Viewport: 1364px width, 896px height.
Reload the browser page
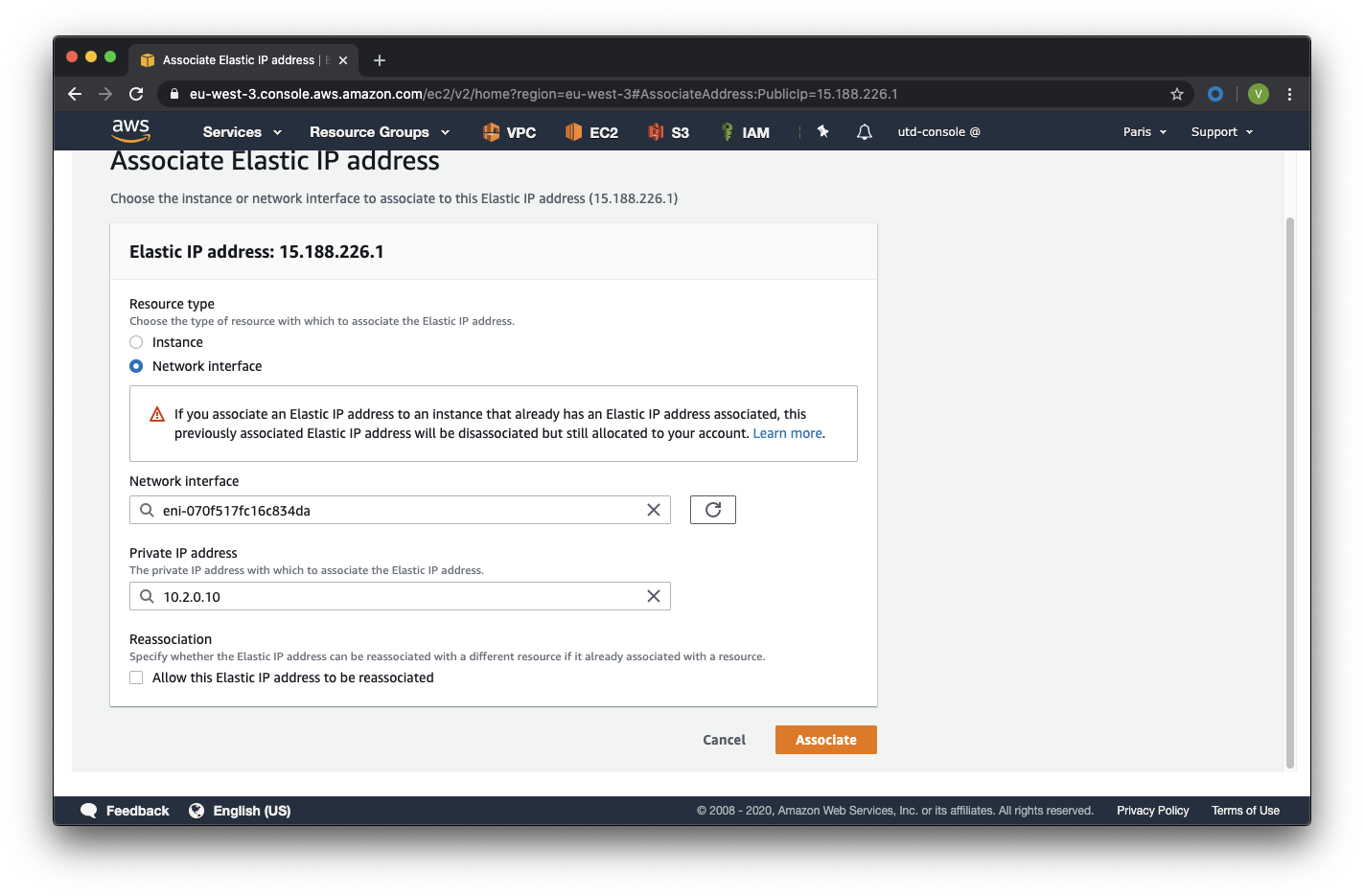pos(136,94)
